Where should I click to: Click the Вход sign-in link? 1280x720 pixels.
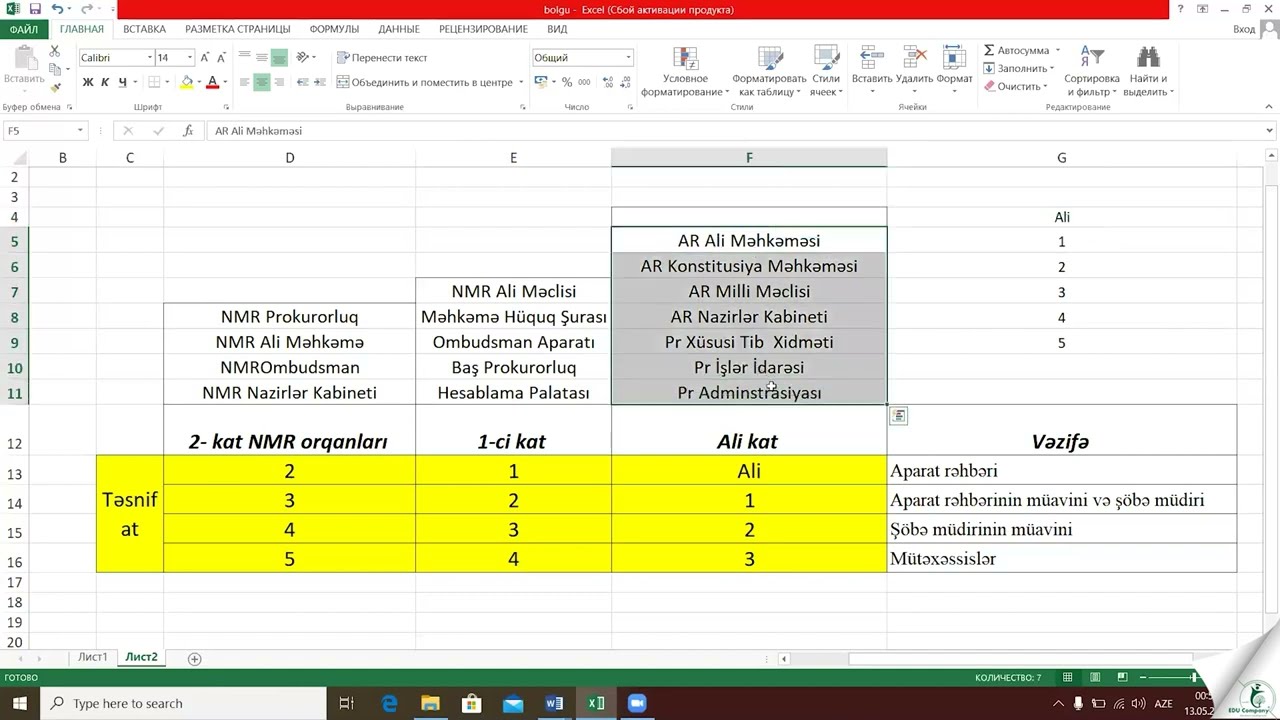click(1244, 29)
